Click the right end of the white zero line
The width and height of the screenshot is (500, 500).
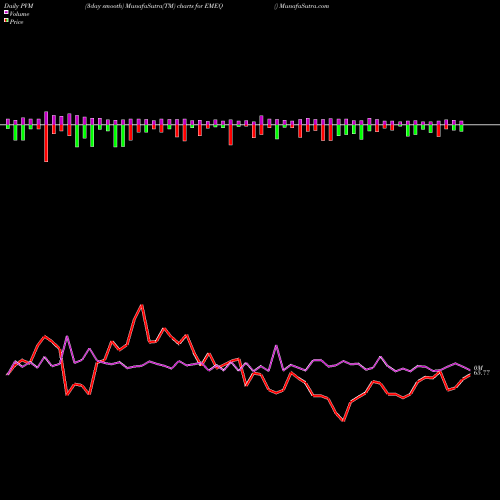[498, 125]
